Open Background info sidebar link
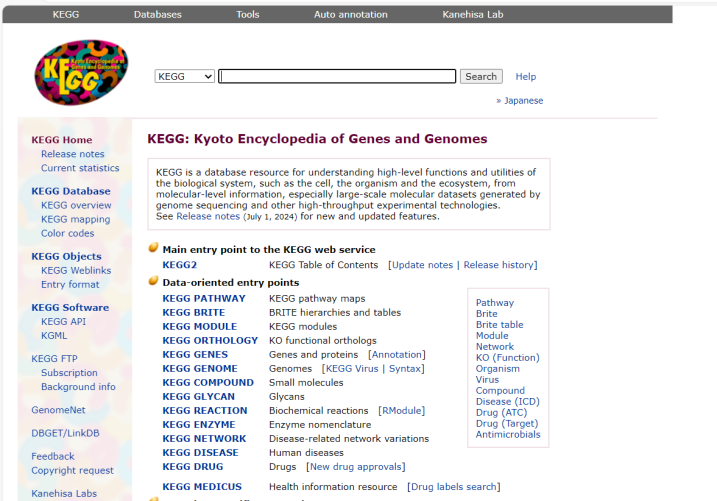717x501 pixels. 78,387
